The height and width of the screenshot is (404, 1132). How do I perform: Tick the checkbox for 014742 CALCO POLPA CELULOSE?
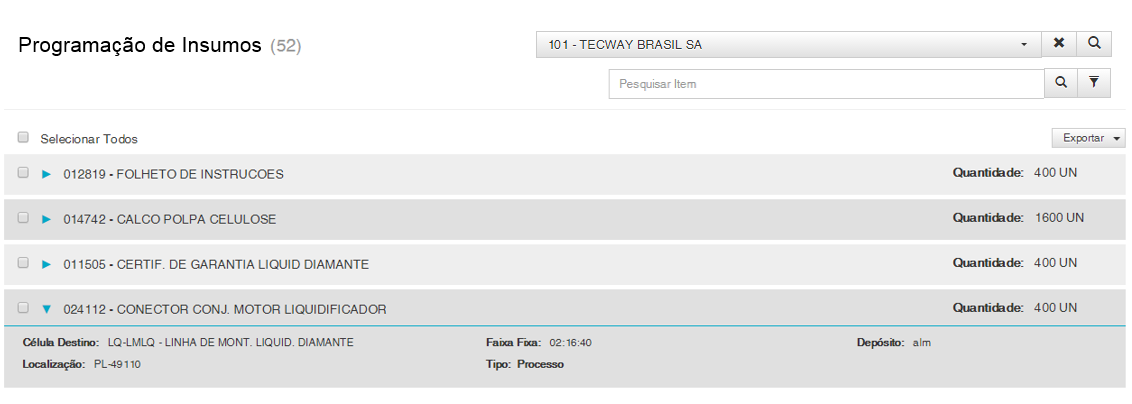23,218
